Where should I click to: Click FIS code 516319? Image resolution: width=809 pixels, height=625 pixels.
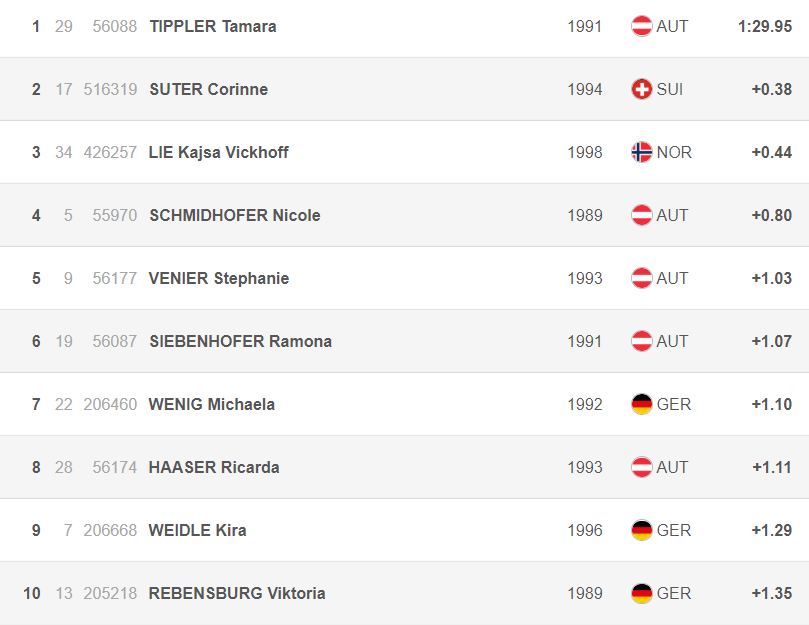110,89
